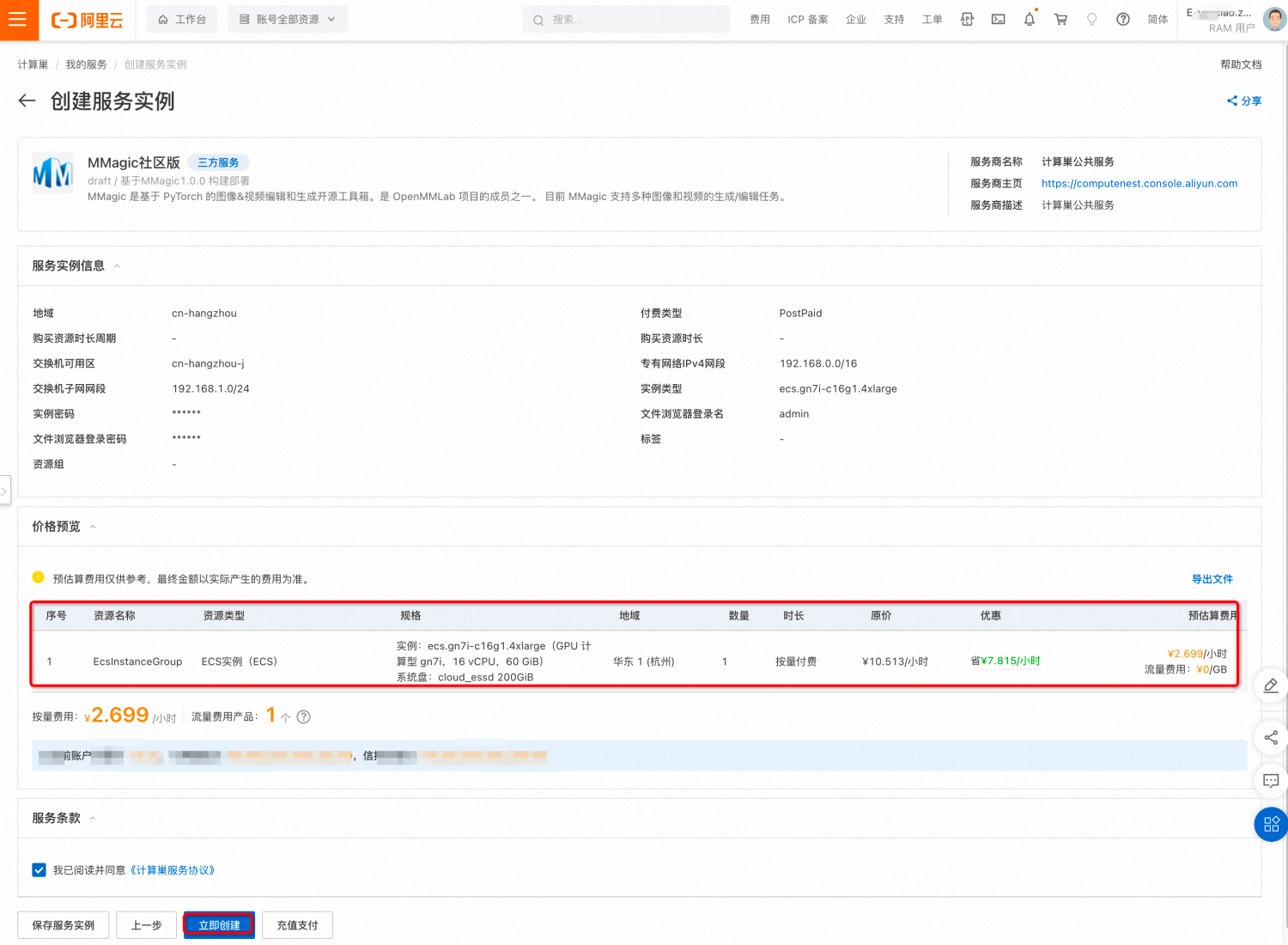
Task: Select the 省¥7.815/小时 discount cell
Action: (1005, 661)
